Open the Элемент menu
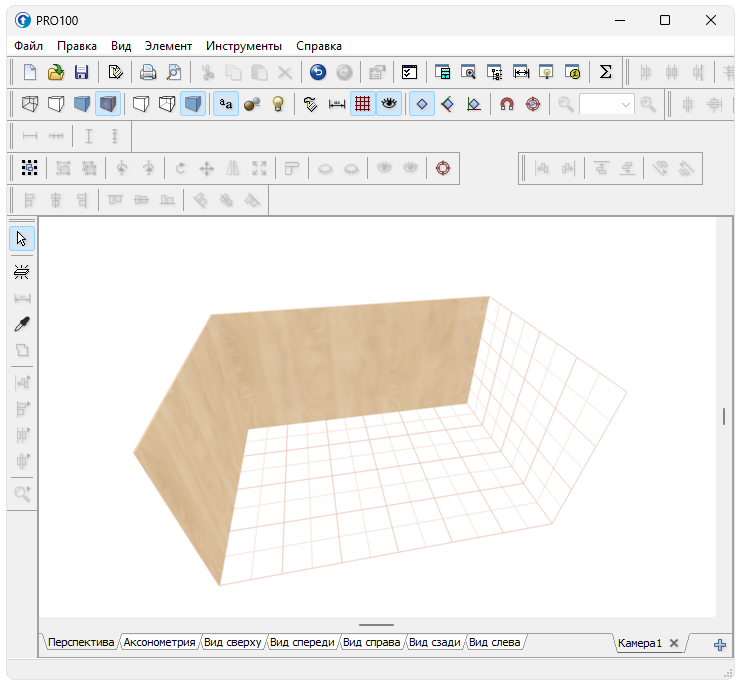Viewport: 741px width, 686px height. click(x=168, y=46)
